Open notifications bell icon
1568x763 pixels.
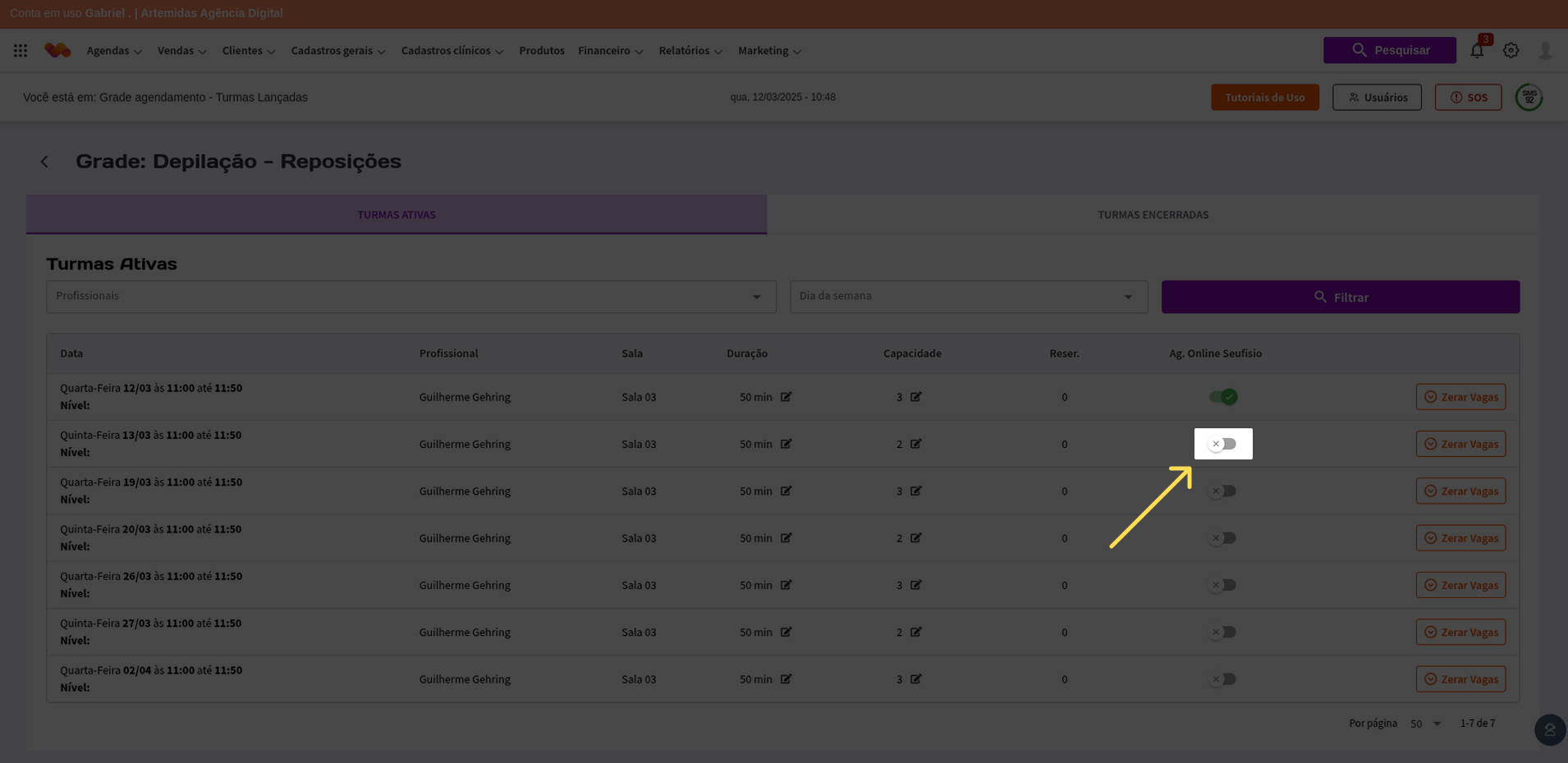(x=1477, y=51)
